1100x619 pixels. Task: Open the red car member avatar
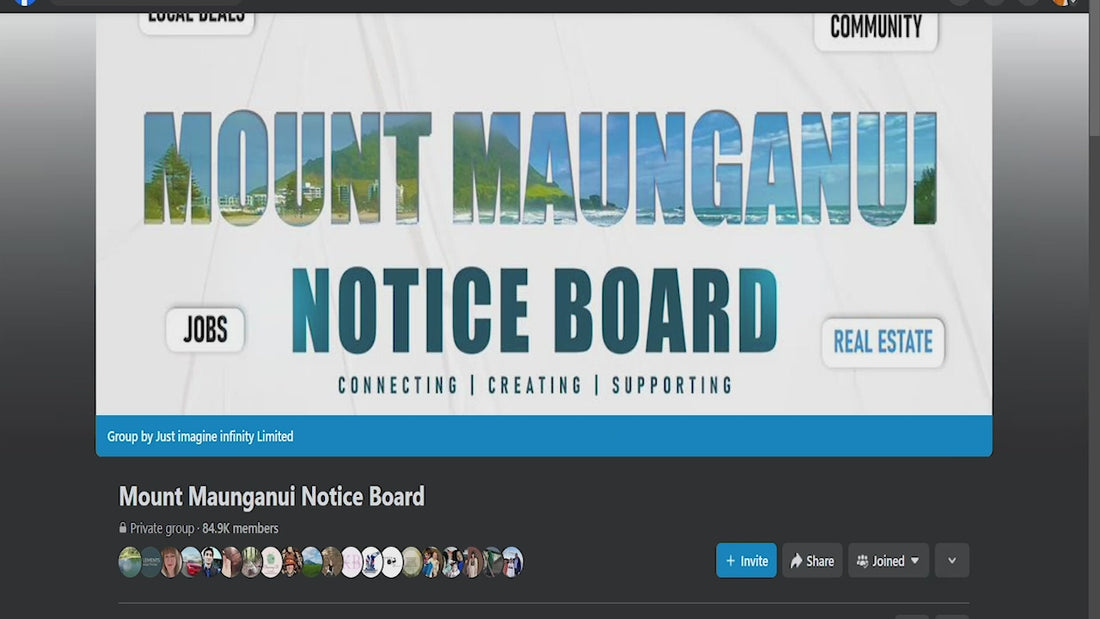(x=191, y=562)
